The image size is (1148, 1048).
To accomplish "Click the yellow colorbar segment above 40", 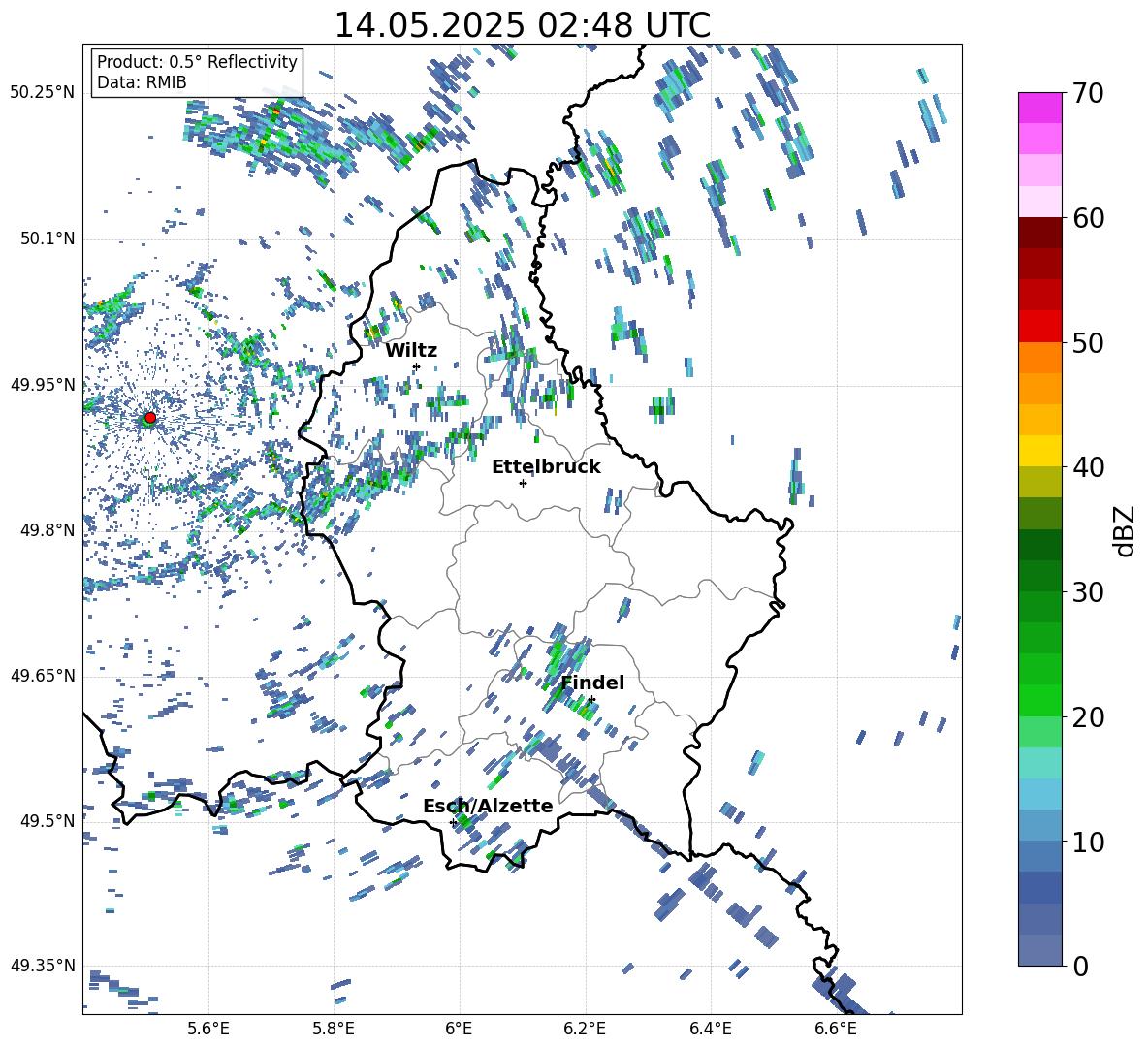I will tap(1039, 451).
